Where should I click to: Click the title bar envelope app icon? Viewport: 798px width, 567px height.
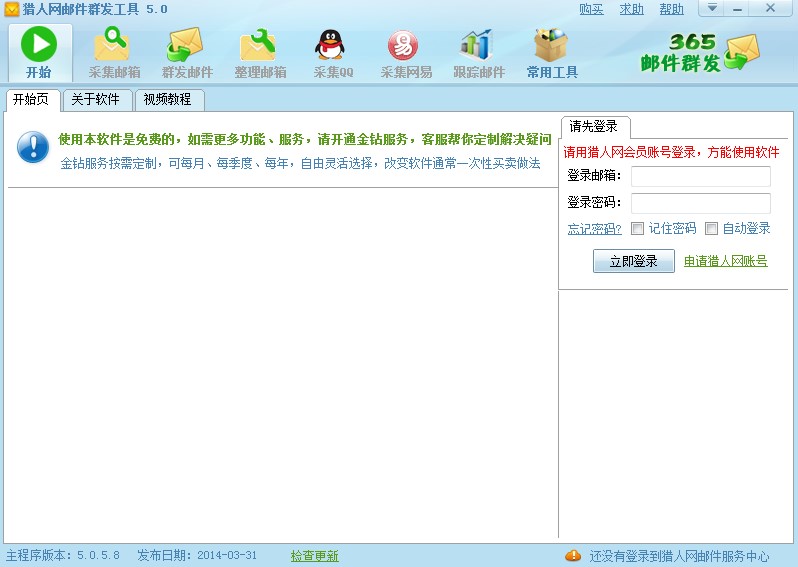click(x=11, y=9)
